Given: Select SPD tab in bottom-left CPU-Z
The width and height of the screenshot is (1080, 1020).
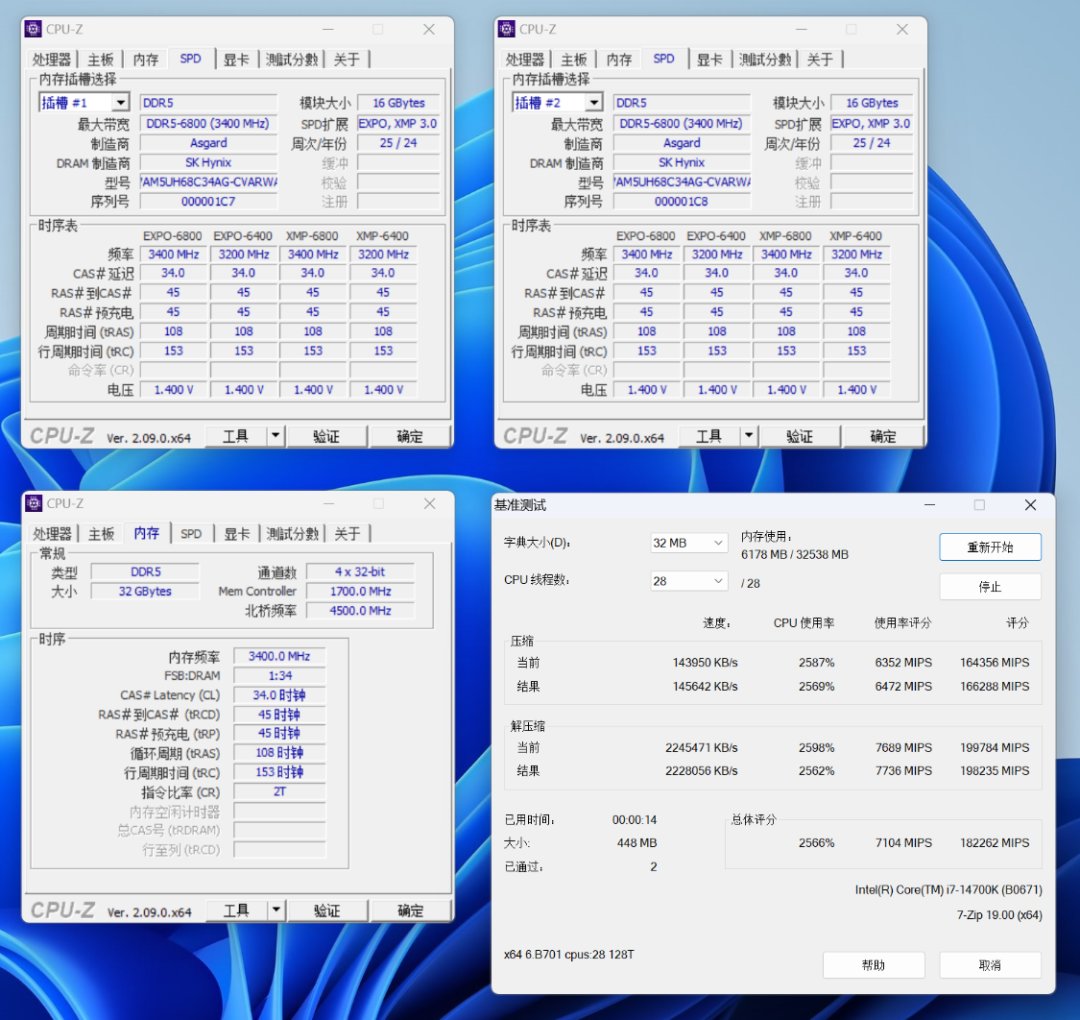Looking at the screenshot, I should pyautogui.click(x=191, y=534).
